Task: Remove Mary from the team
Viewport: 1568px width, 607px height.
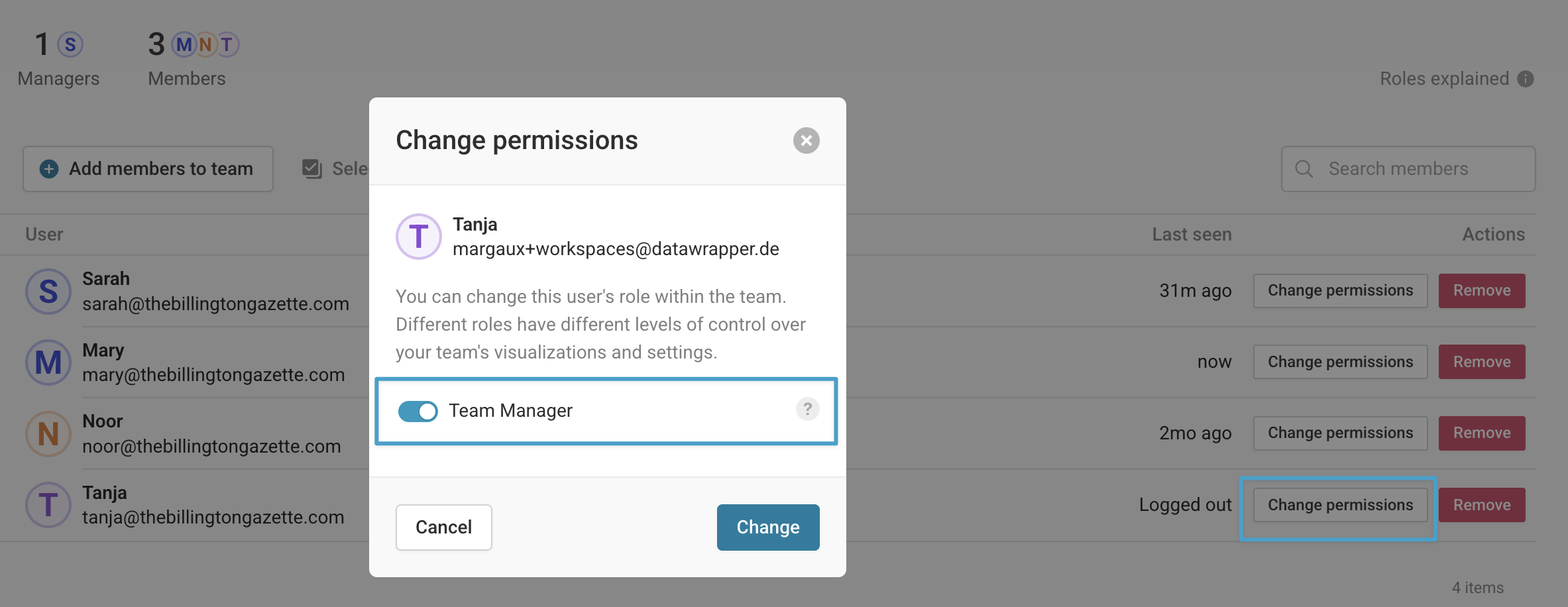Action: tap(1482, 362)
